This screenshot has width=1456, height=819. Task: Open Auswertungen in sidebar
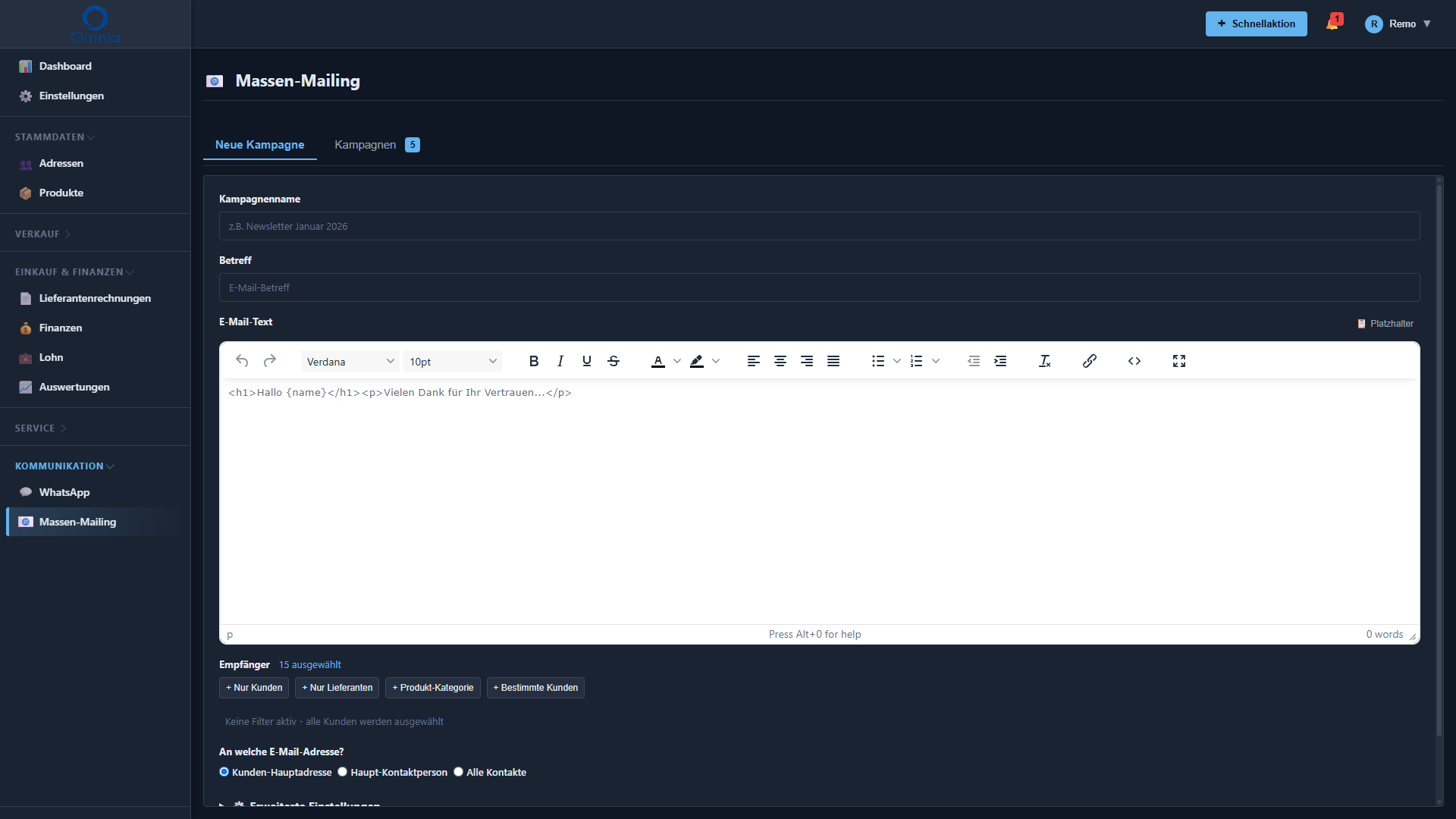[95, 388]
